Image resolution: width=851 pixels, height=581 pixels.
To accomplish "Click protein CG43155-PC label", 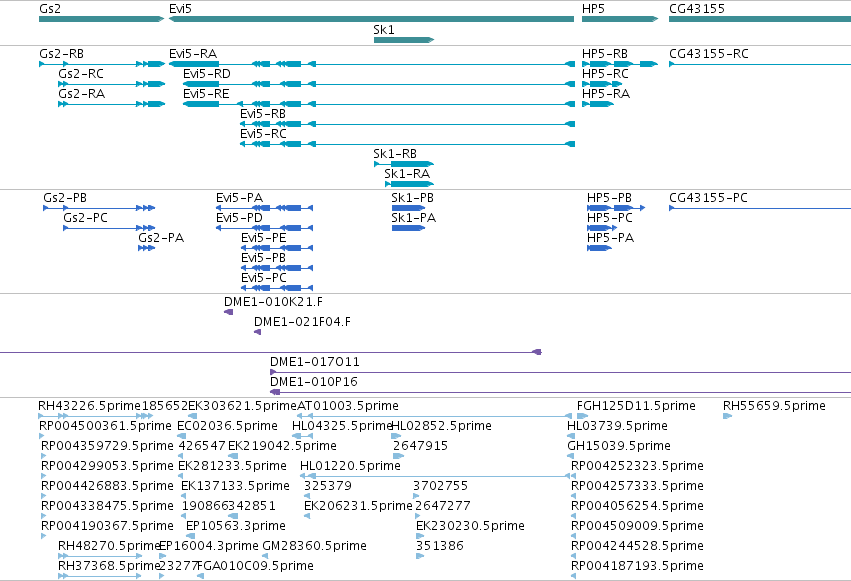I will pyautogui.click(x=708, y=197).
